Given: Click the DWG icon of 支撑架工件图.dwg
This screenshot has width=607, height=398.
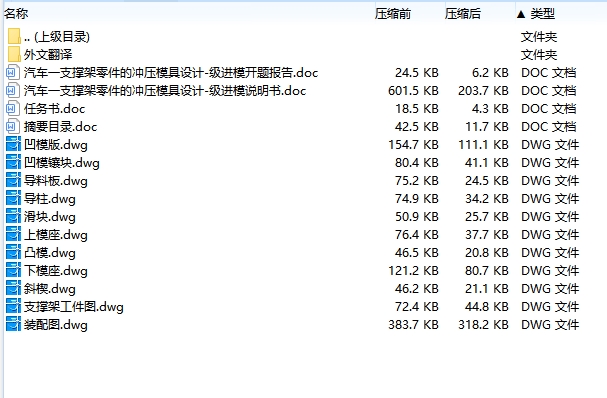Looking at the screenshot, I should pyautogui.click(x=13, y=306).
